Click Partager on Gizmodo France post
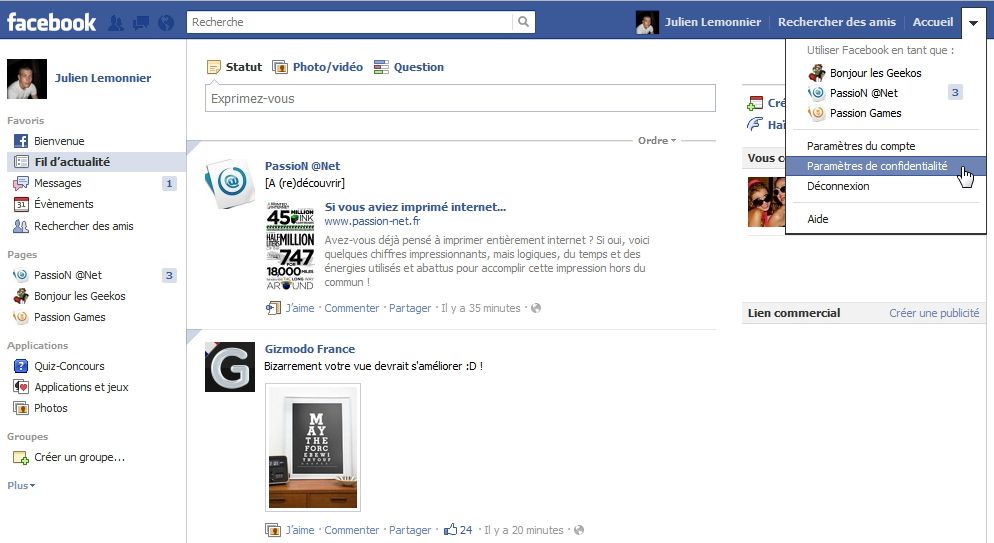 (410, 530)
